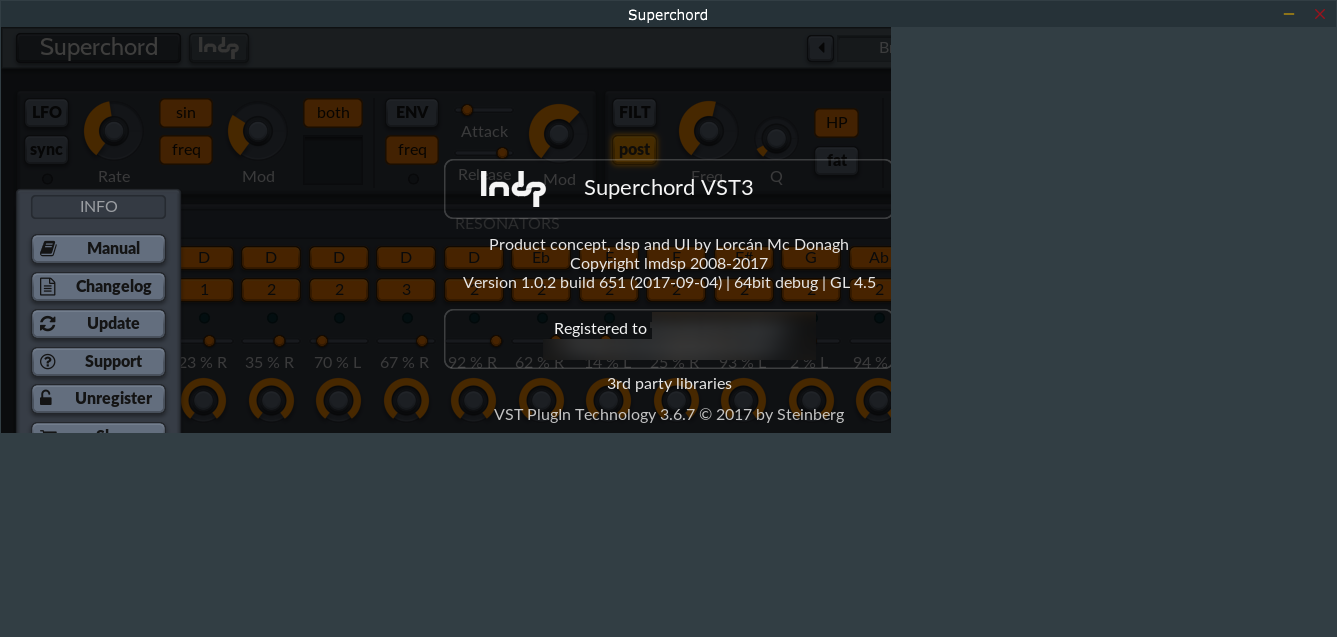
Task: Close the Superchord window
Action: click(1319, 14)
